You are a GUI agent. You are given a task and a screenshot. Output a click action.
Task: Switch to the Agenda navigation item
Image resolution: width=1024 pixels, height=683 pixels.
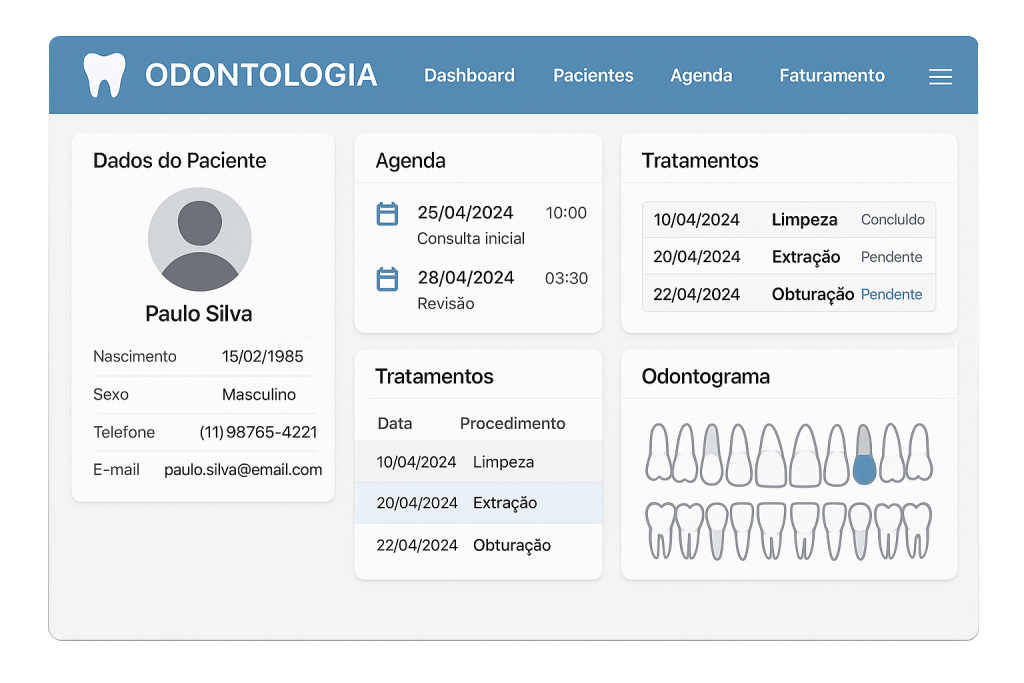tap(701, 76)
